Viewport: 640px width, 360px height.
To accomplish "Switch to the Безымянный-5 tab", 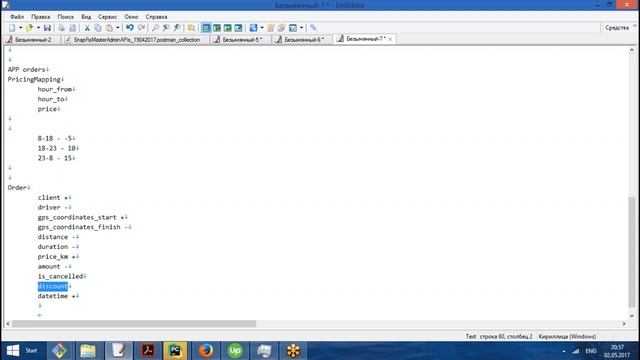I will click(239, 40).
